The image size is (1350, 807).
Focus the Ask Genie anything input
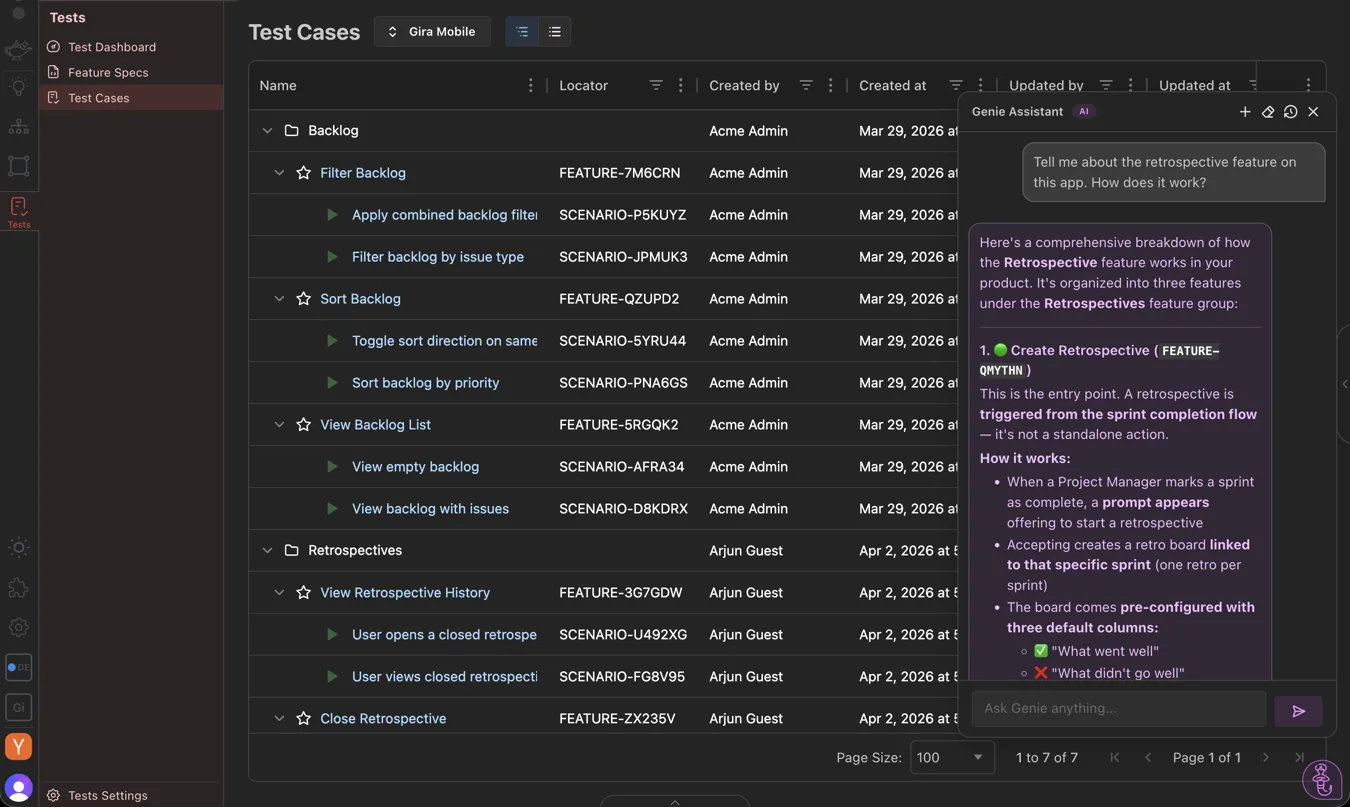(x=1119, y=709)
